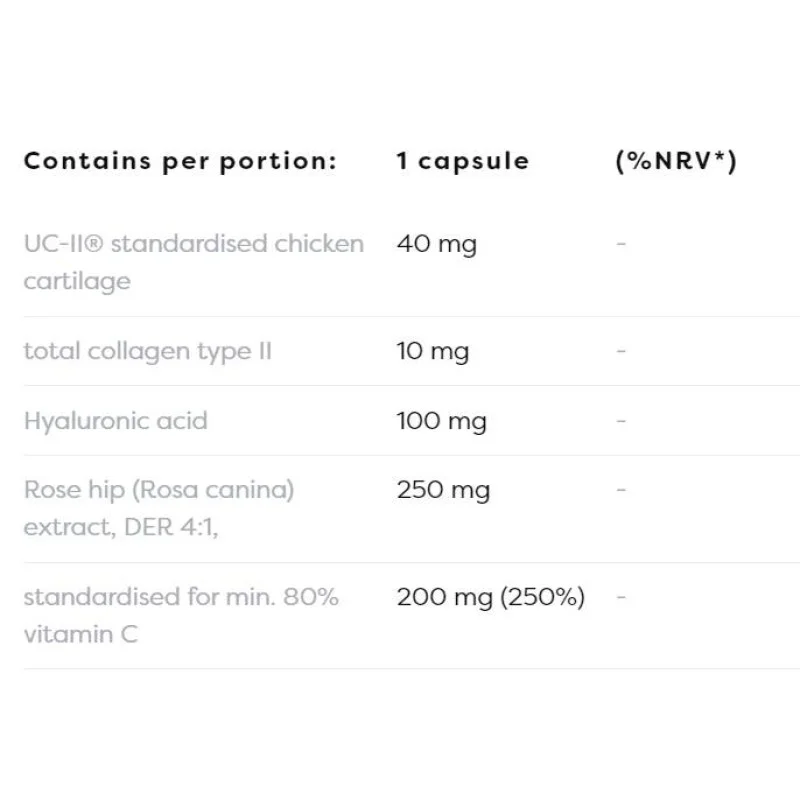Click the 'Contains per portion:' header
The image size is (800, 800).
(x=180, y=161)
